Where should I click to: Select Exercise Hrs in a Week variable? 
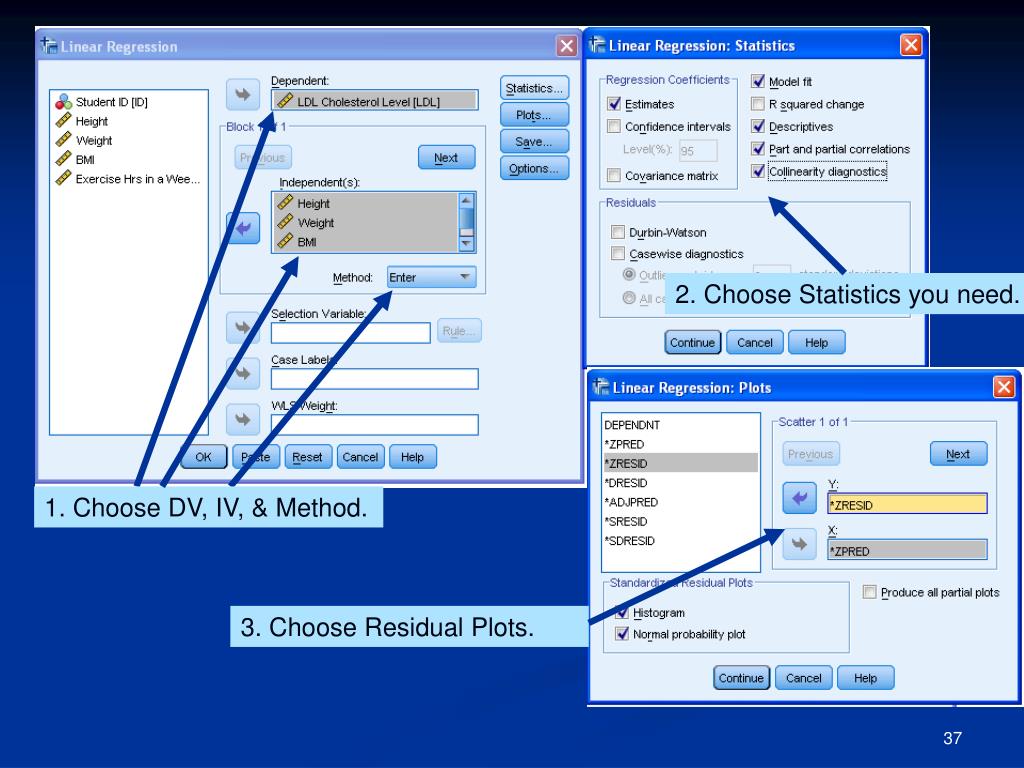[x=128, y=179]
